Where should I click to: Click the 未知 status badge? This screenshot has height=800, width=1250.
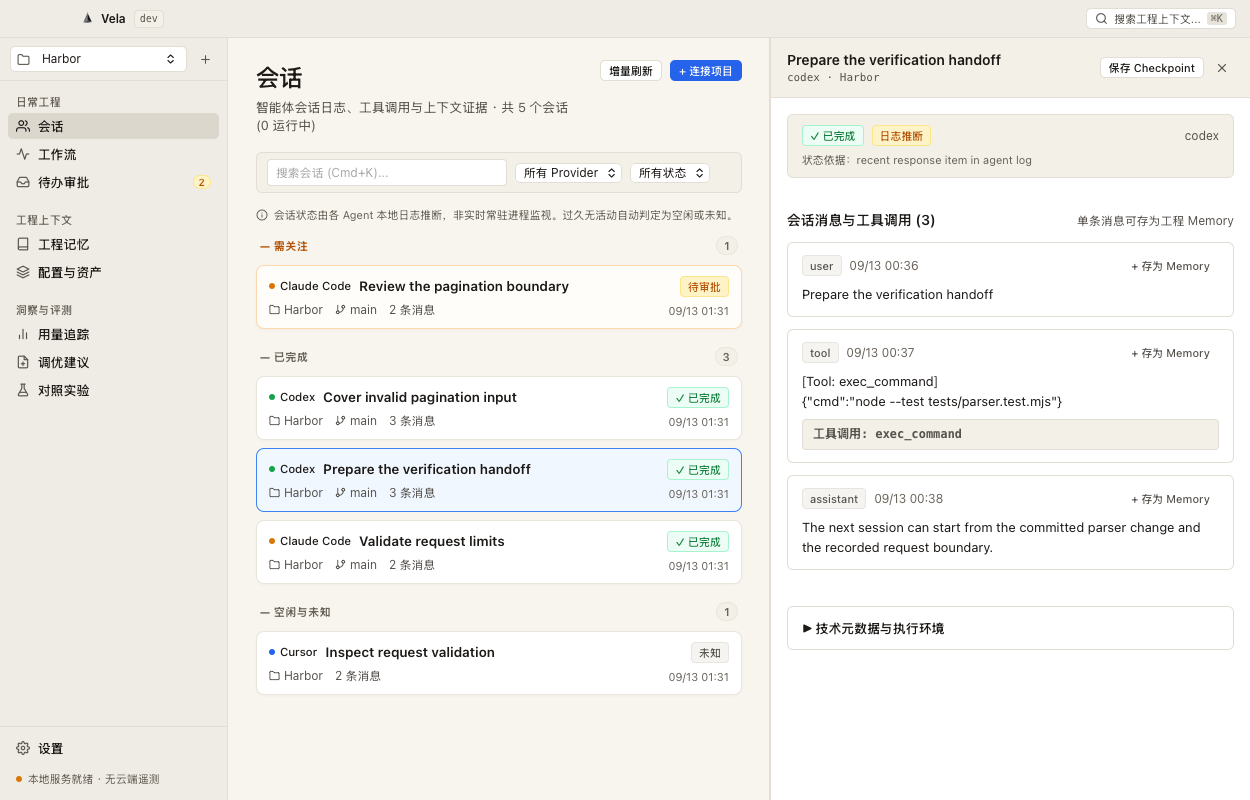[710, 653]
